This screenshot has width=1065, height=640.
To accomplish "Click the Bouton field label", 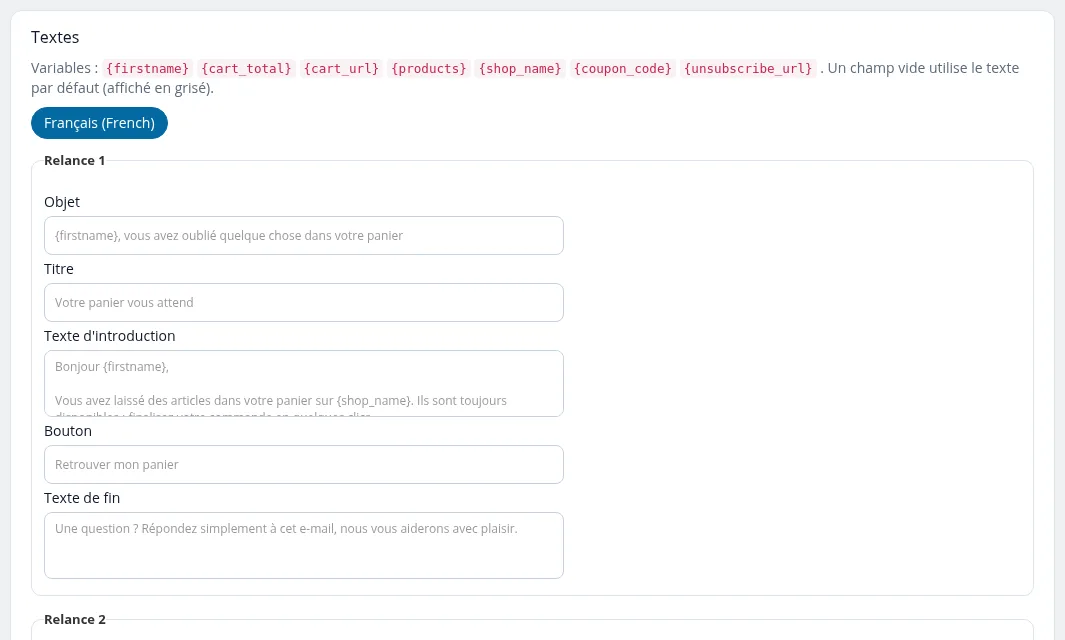I will [x=68, y=431].
